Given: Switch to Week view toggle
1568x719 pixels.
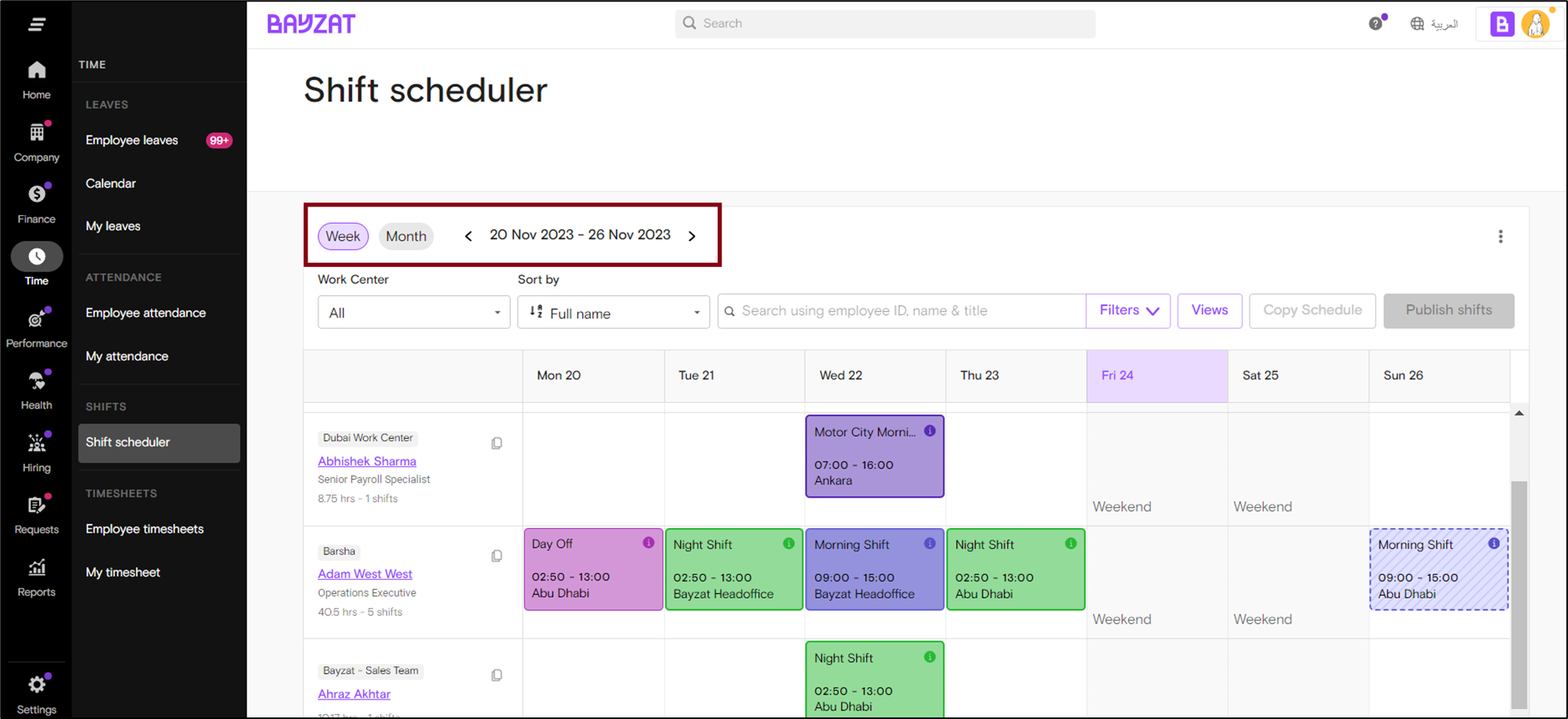Looking at the screenshot, I should point(343,236).
